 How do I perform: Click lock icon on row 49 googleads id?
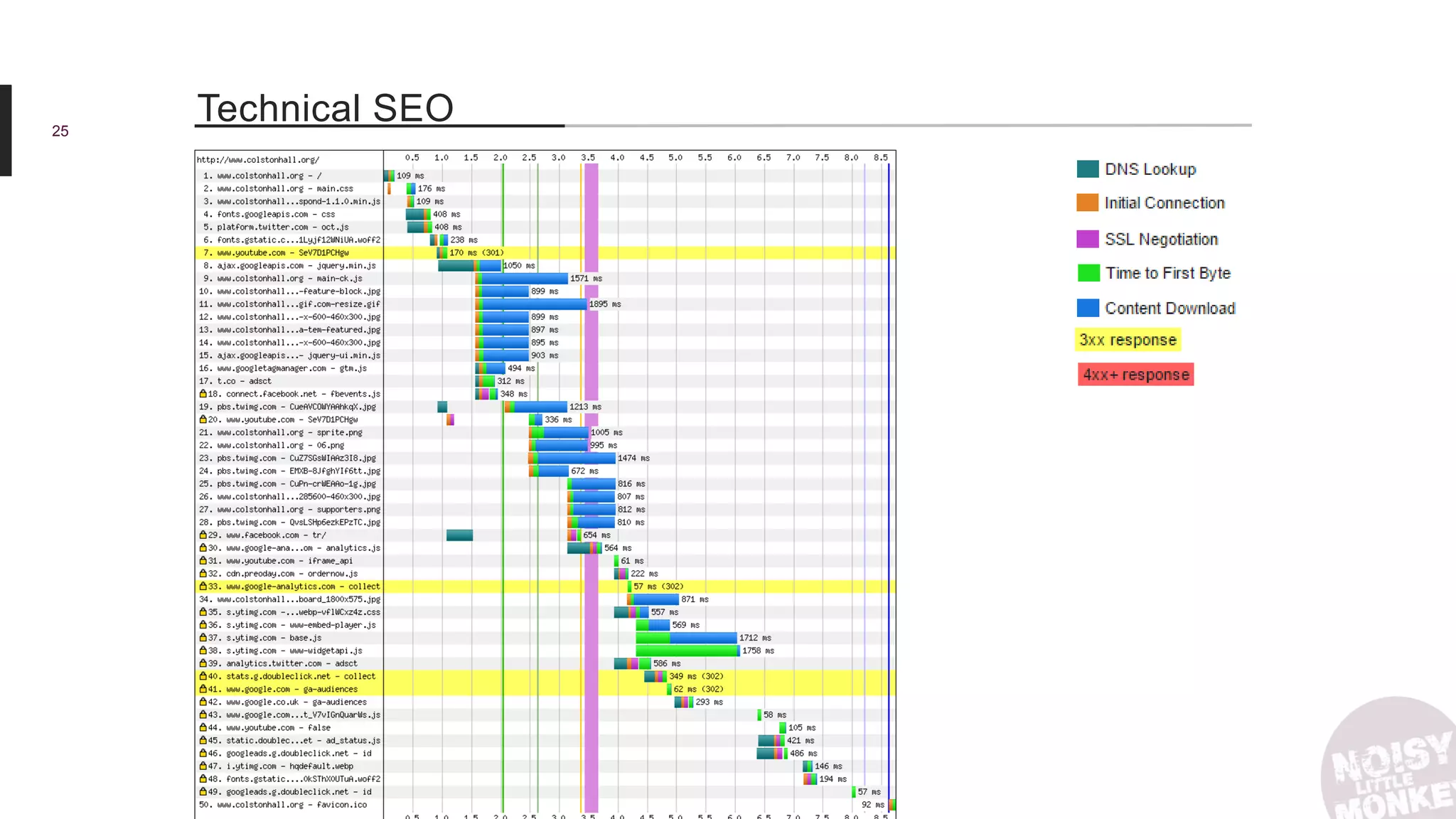(203, 791)
